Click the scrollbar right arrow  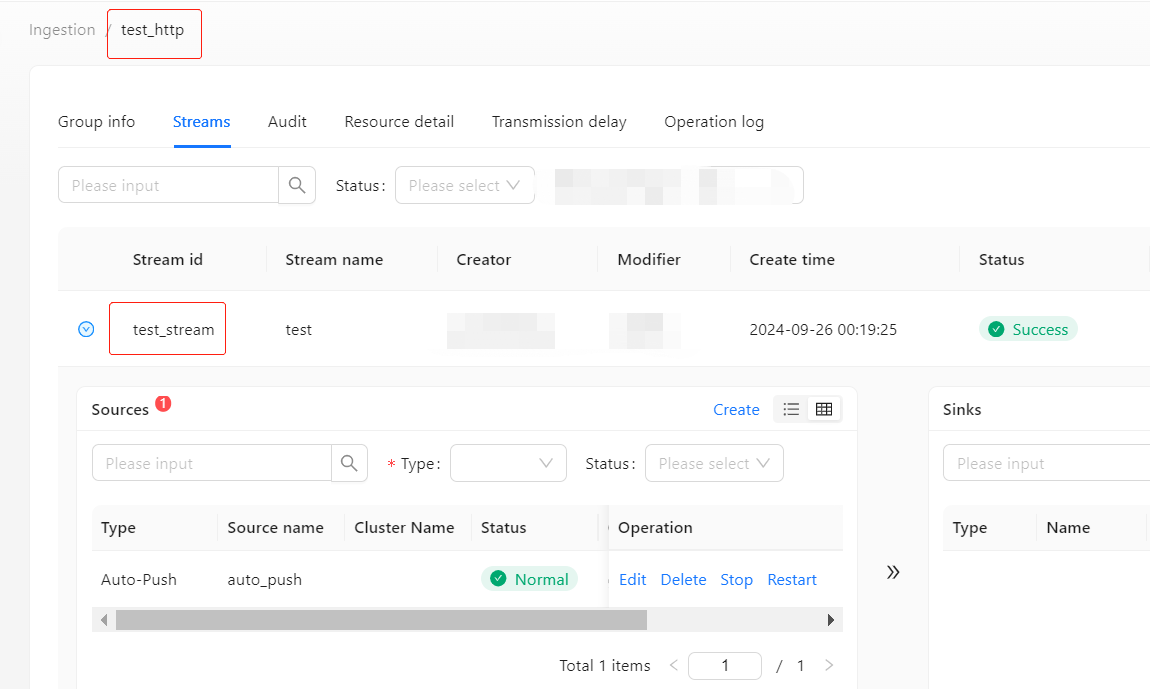click(x=831, y=620)
